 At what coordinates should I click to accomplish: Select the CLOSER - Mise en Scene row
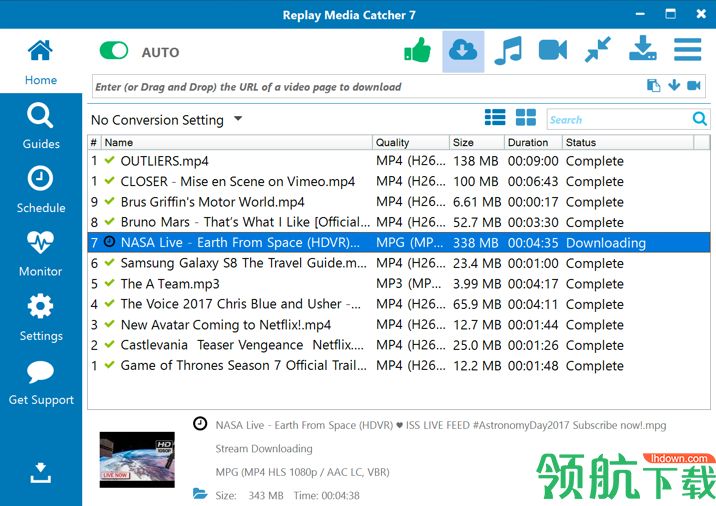[x=399, y=181]
